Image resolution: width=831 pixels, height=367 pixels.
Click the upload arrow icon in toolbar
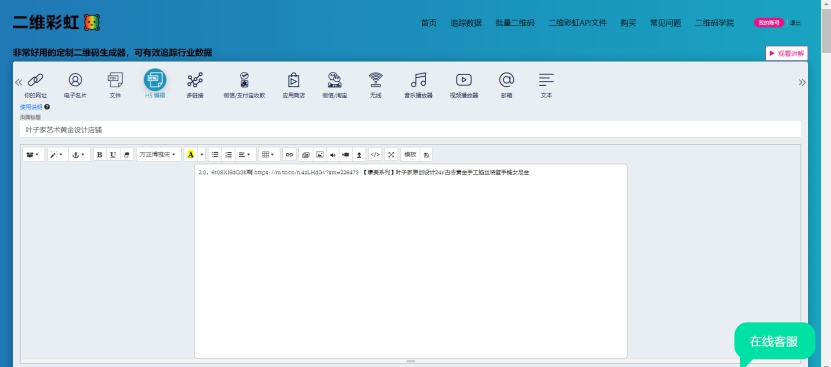(359, 154)
